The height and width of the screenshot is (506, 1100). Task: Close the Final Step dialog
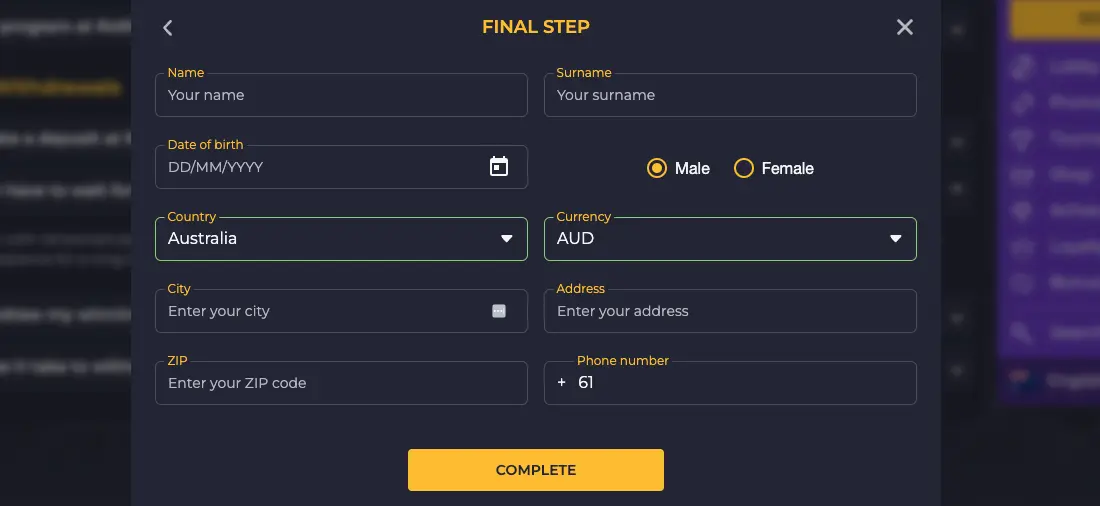click(x=904, y=27)
